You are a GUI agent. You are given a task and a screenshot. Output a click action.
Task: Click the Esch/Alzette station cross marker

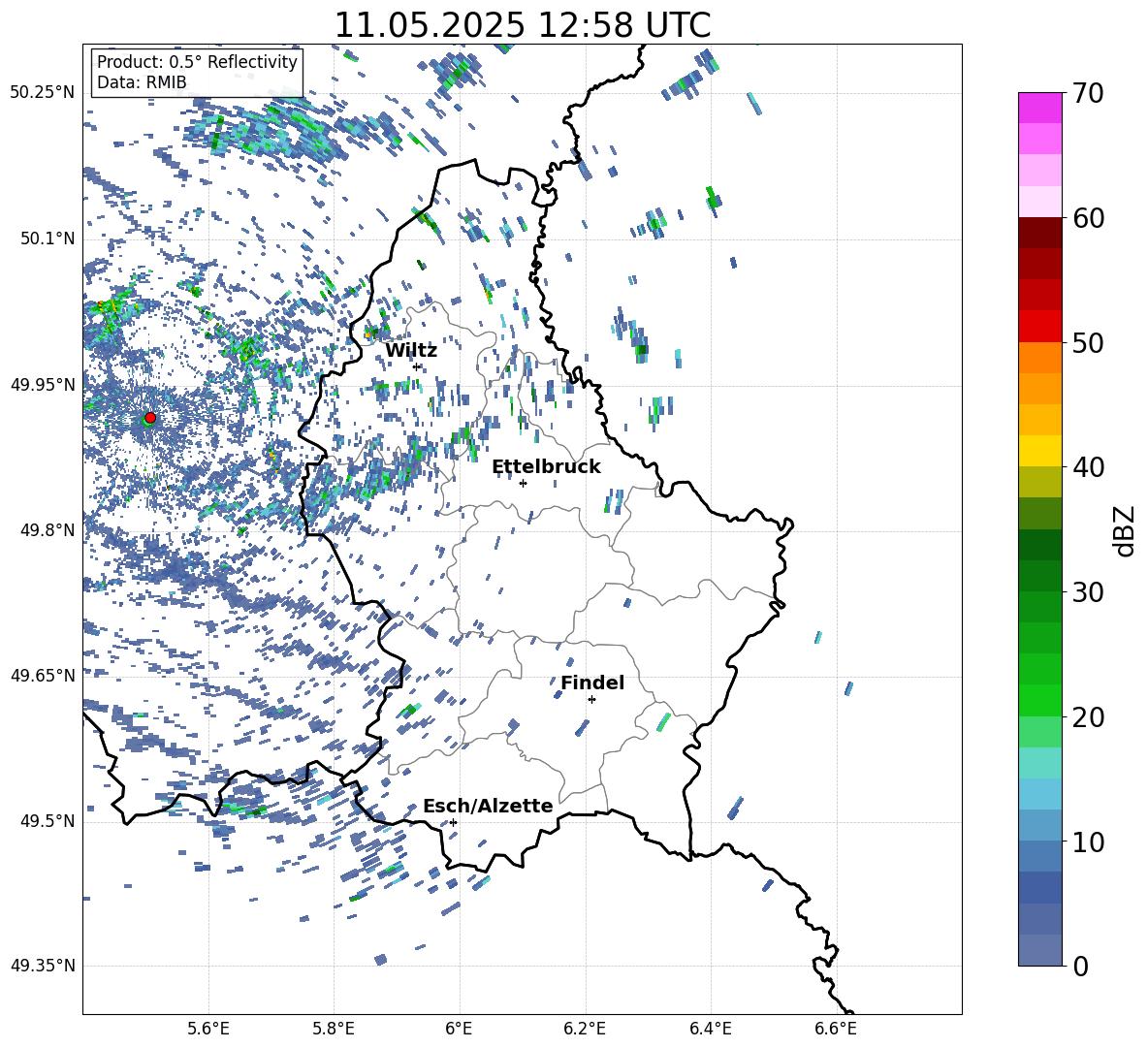[453, 822]
